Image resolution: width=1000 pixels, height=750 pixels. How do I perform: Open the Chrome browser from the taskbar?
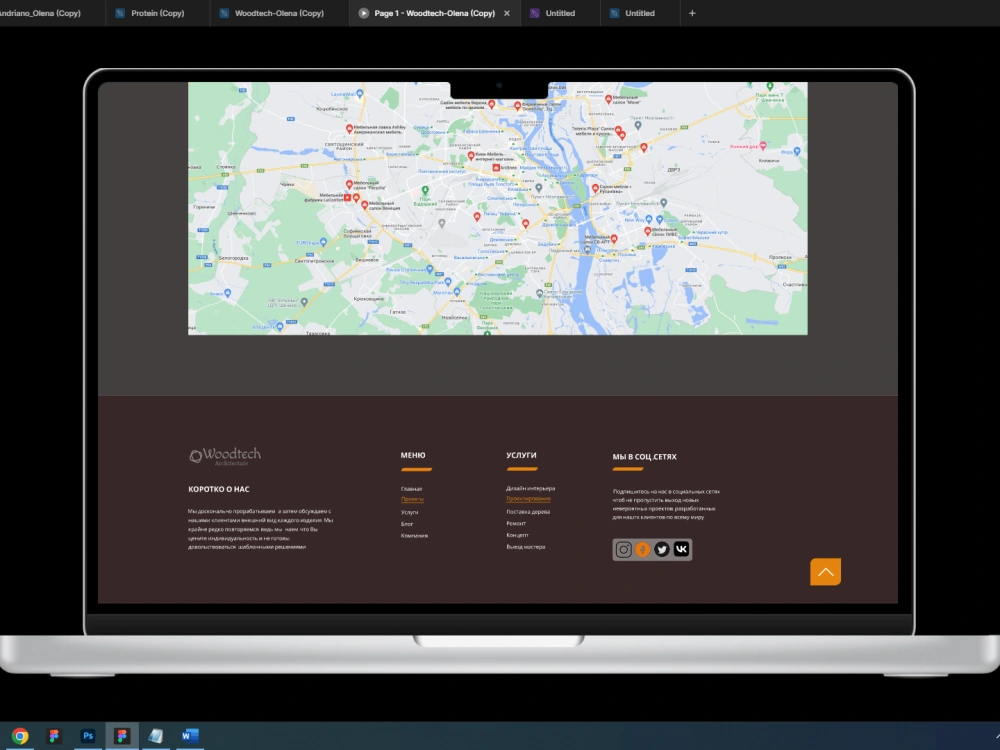(x=20, y=736)
